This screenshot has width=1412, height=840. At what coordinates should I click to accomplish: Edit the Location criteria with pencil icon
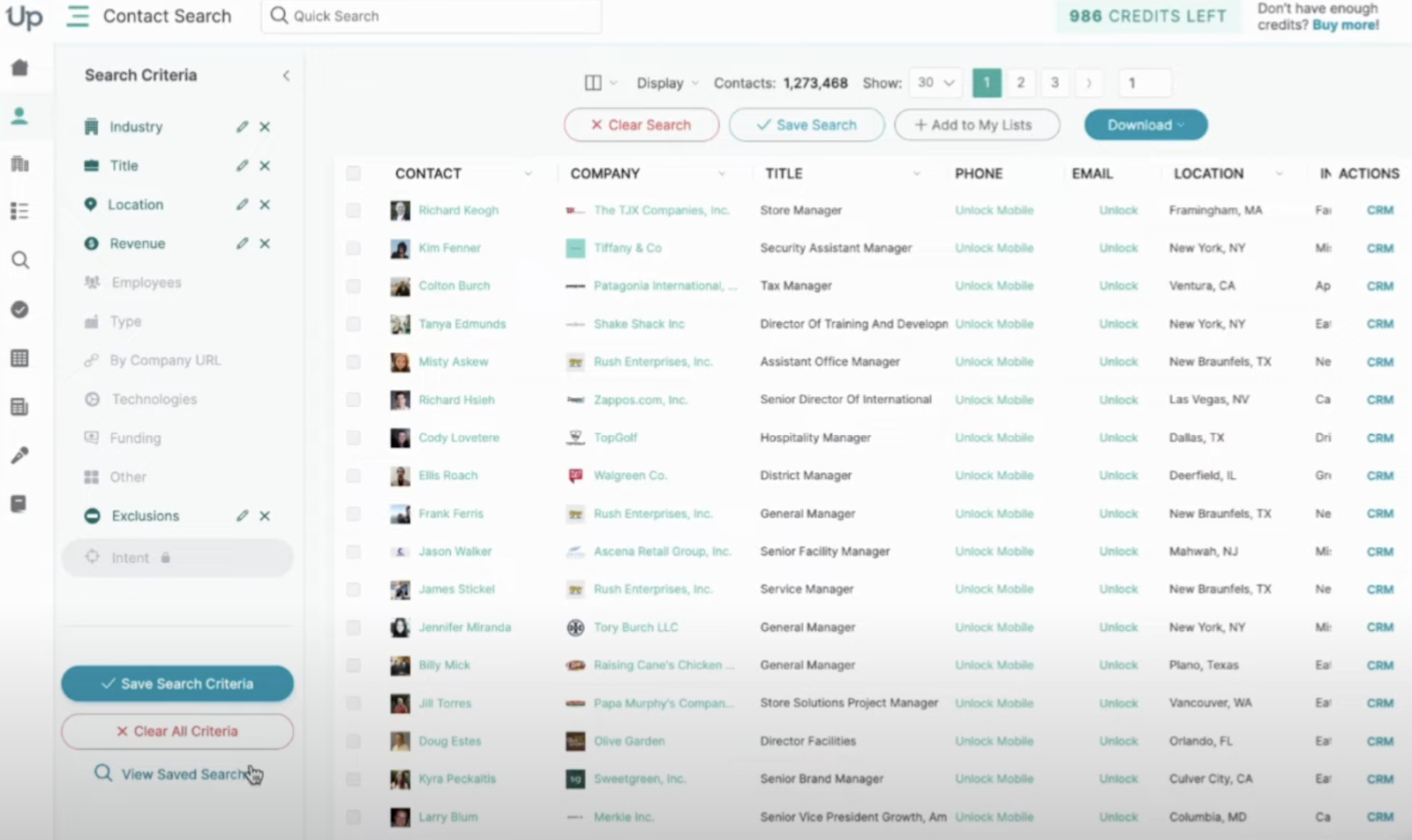pyautogui.click(x=242, y=205)
